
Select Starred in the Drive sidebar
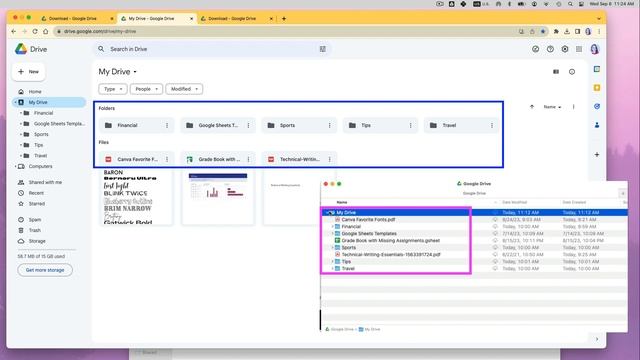[x=49, y=204]
